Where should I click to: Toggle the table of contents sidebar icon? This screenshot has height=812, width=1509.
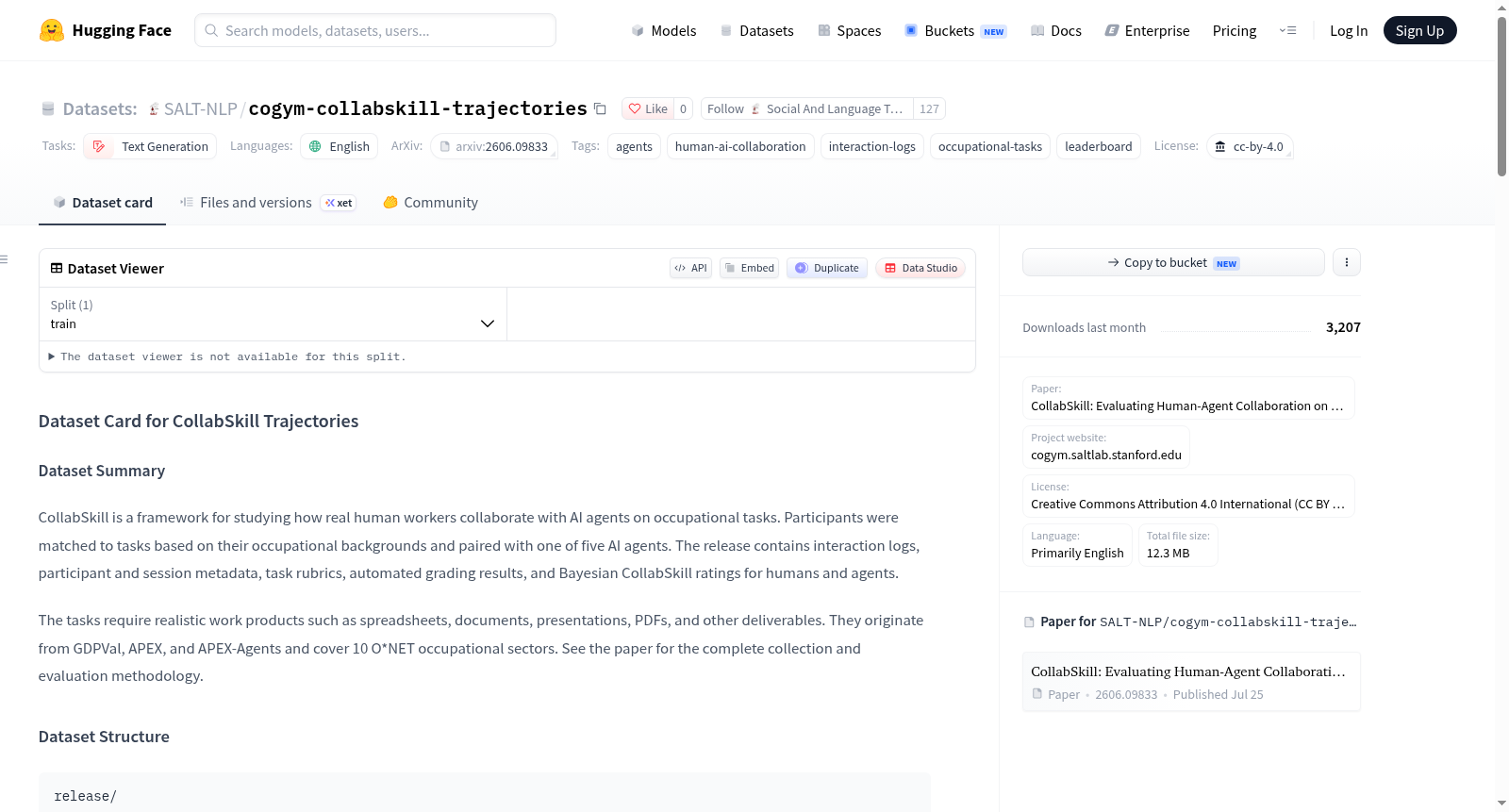pos(4,259)
